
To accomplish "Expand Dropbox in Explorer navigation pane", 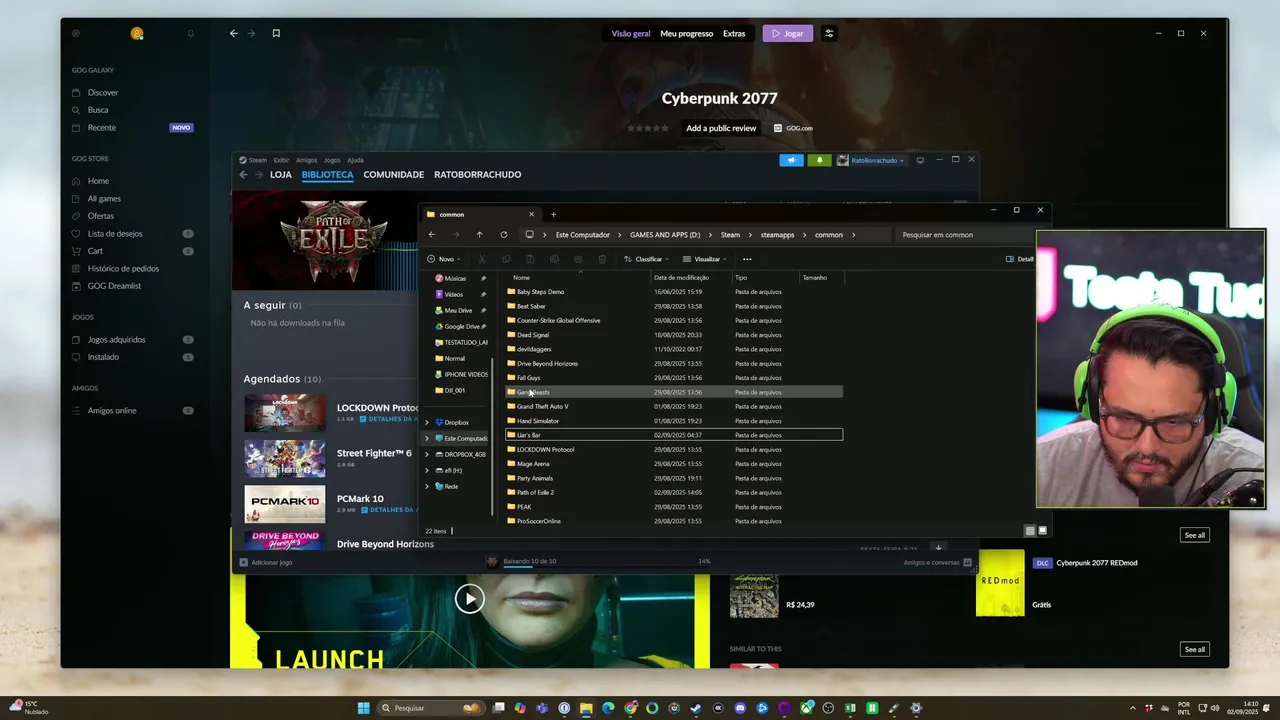I will 427,422.
